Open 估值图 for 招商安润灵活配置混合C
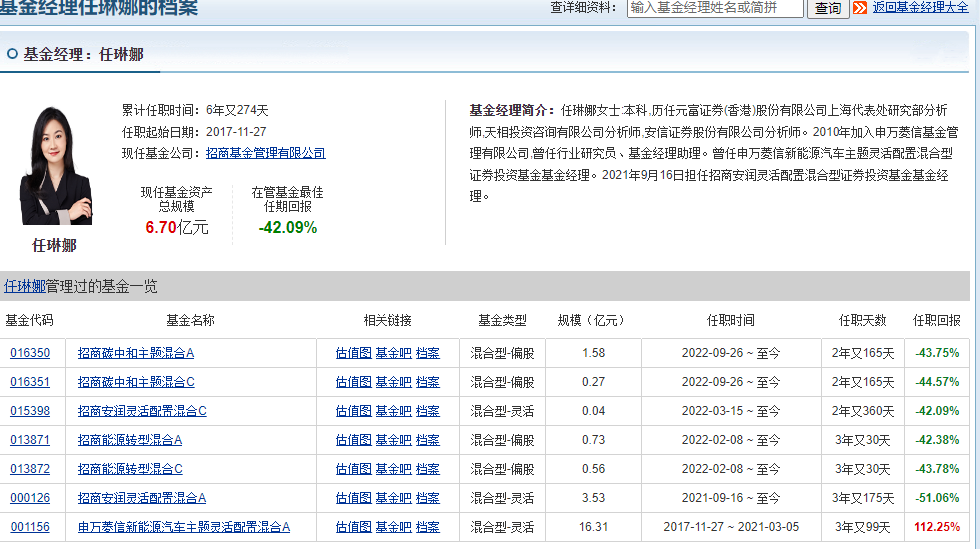The width and height of the screenshot is (980, 549). point(353,411)
